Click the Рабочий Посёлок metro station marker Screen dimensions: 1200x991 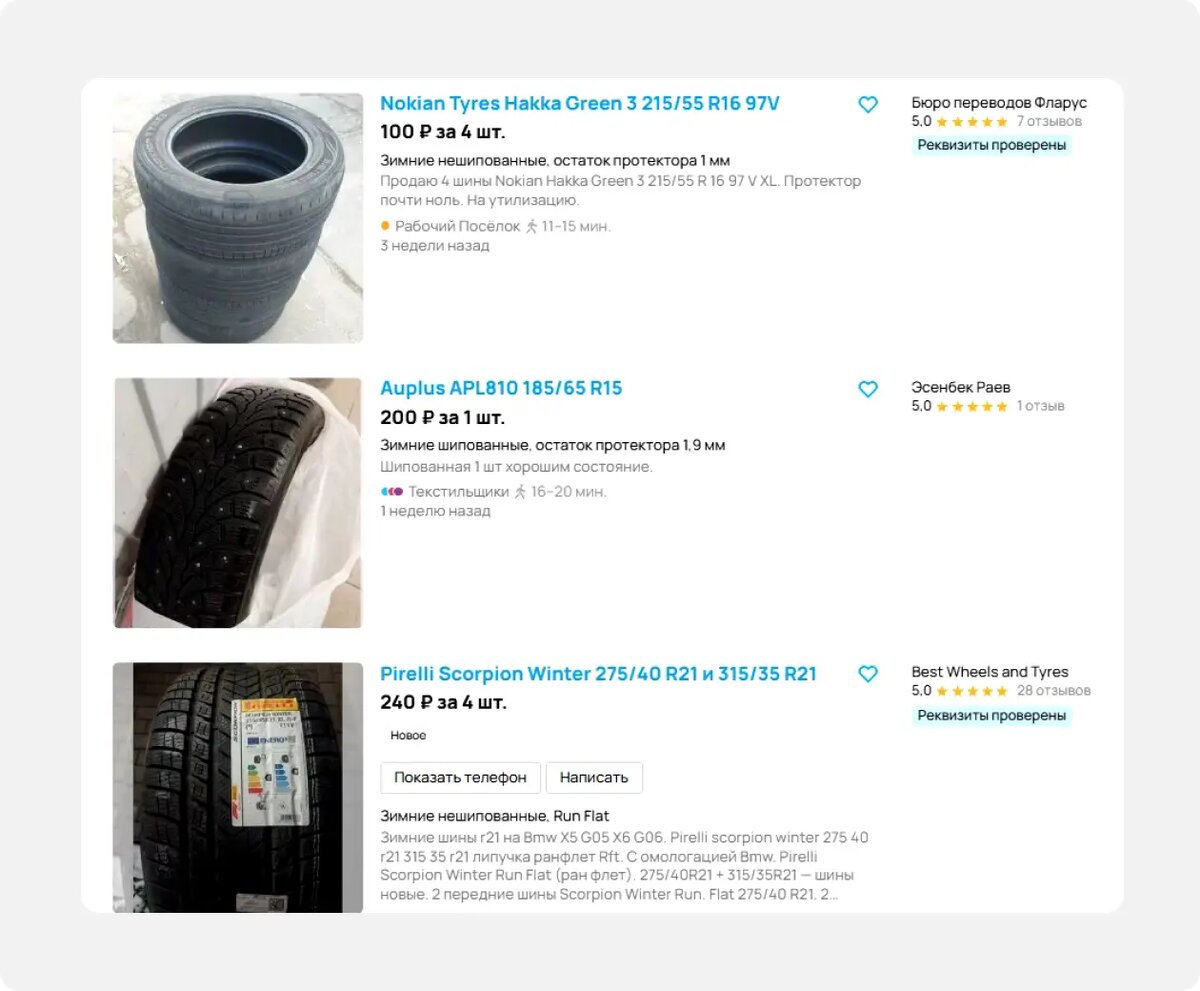385,226
